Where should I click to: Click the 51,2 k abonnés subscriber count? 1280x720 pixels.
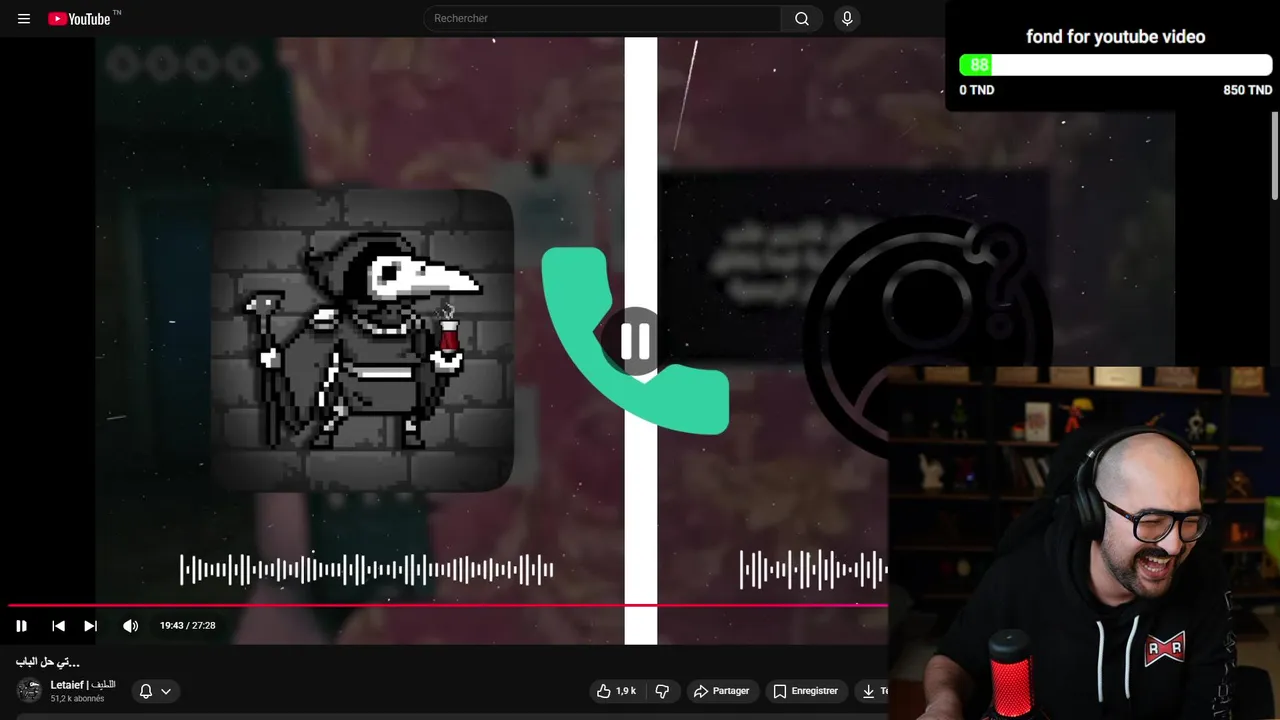click(x=77, y=699)
